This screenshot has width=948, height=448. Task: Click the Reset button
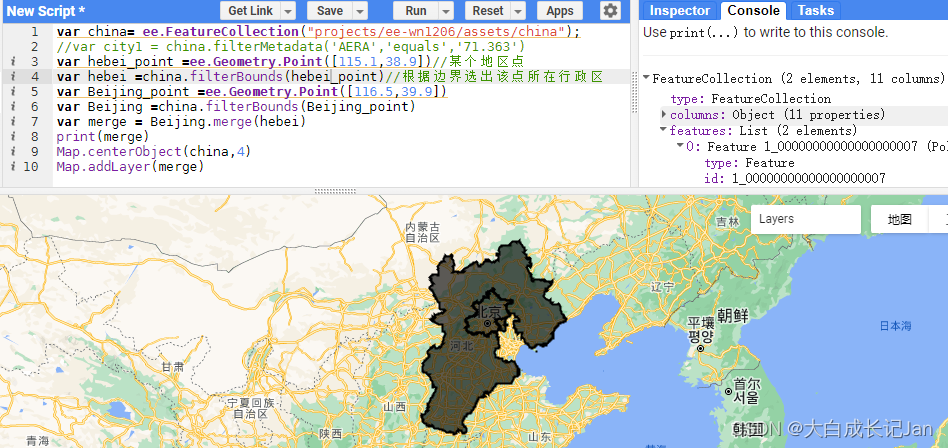pos(488,11)
